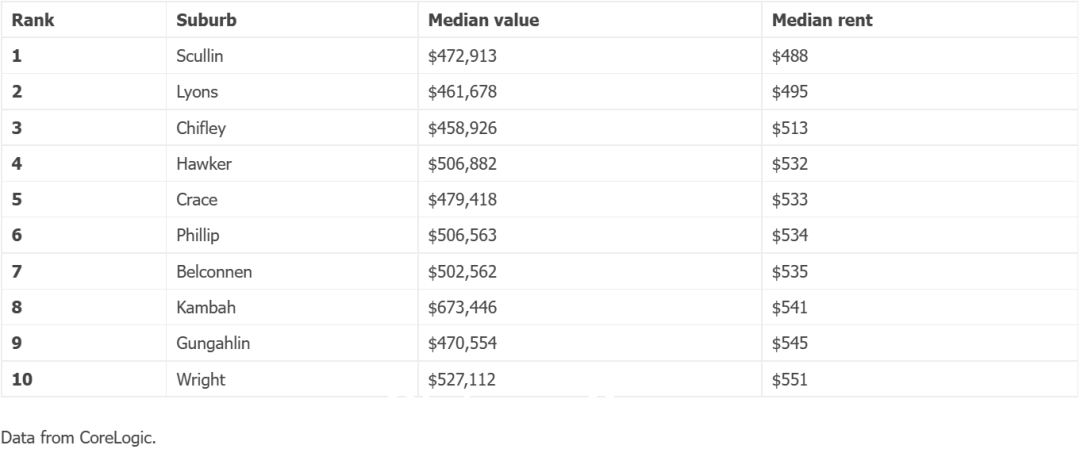Click the $472,913 median value cell
1080x449 pixels.
(x=590, y=56)
